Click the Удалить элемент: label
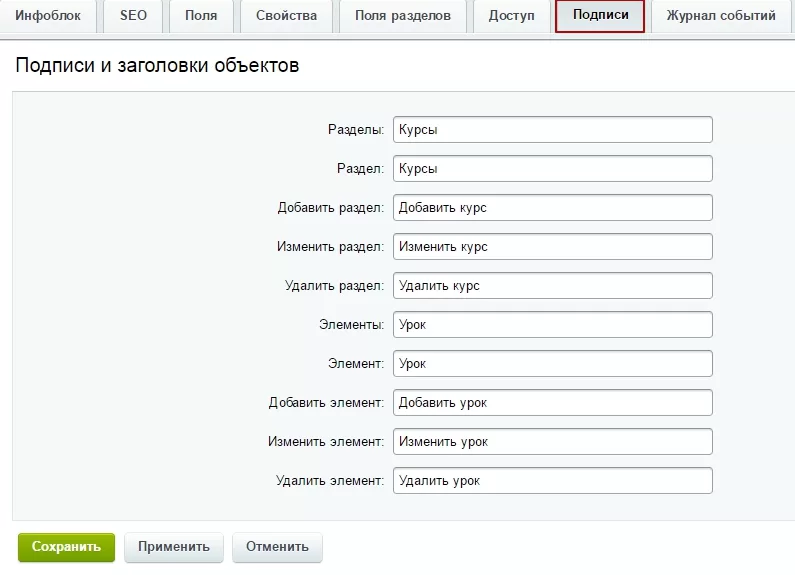The image size is (795, 575). (x=330, y=481)
